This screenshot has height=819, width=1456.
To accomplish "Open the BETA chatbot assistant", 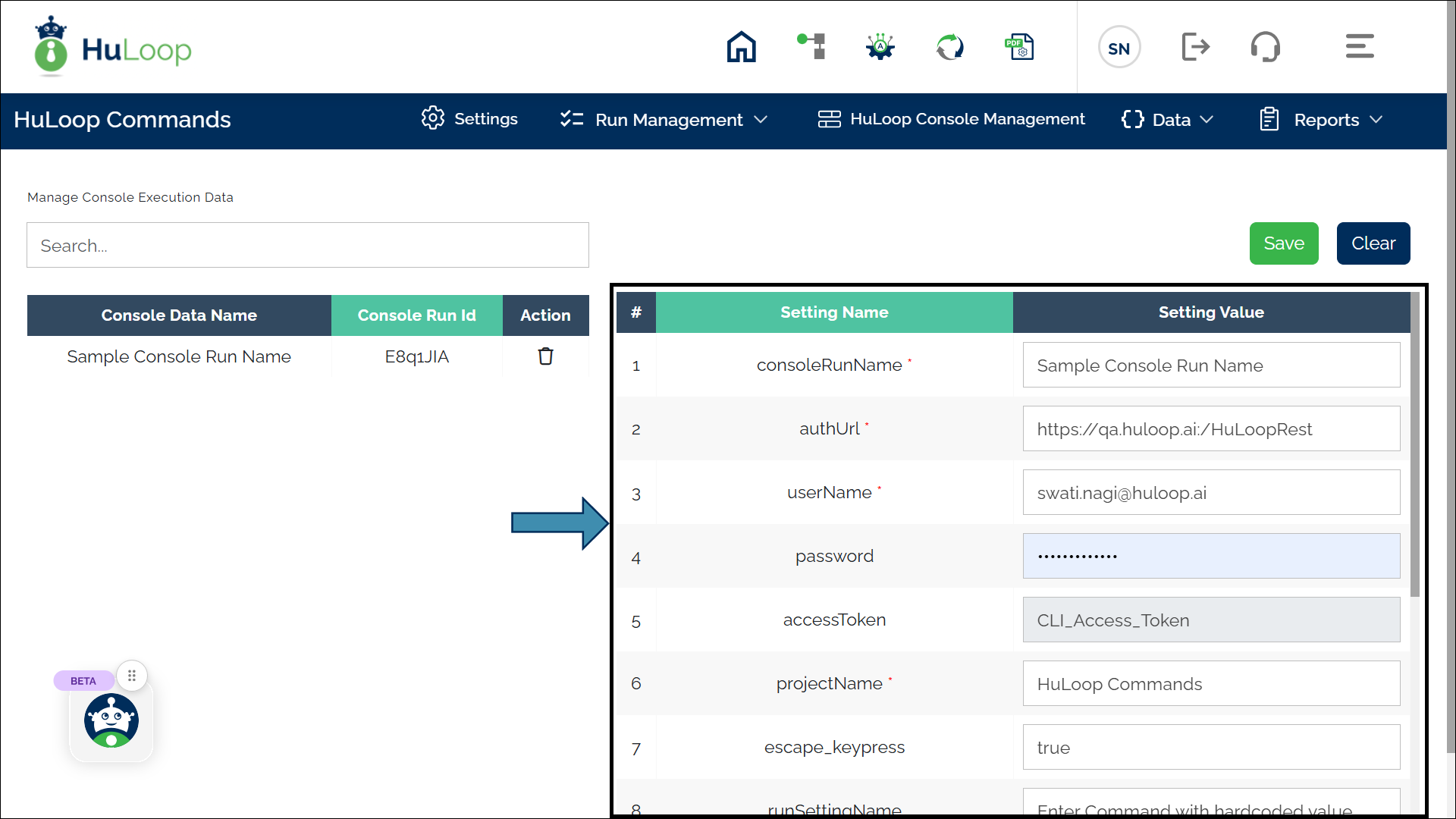I will pyautogui.click(x=111, y=720).
